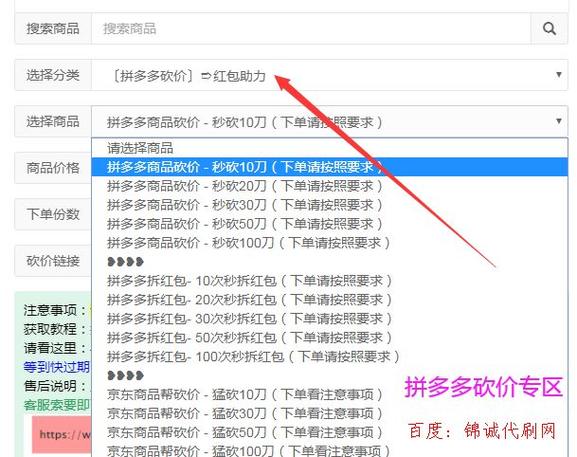Click the 商品价格 label
This screenshot has height=457, width=577.
tap(53, 168)
